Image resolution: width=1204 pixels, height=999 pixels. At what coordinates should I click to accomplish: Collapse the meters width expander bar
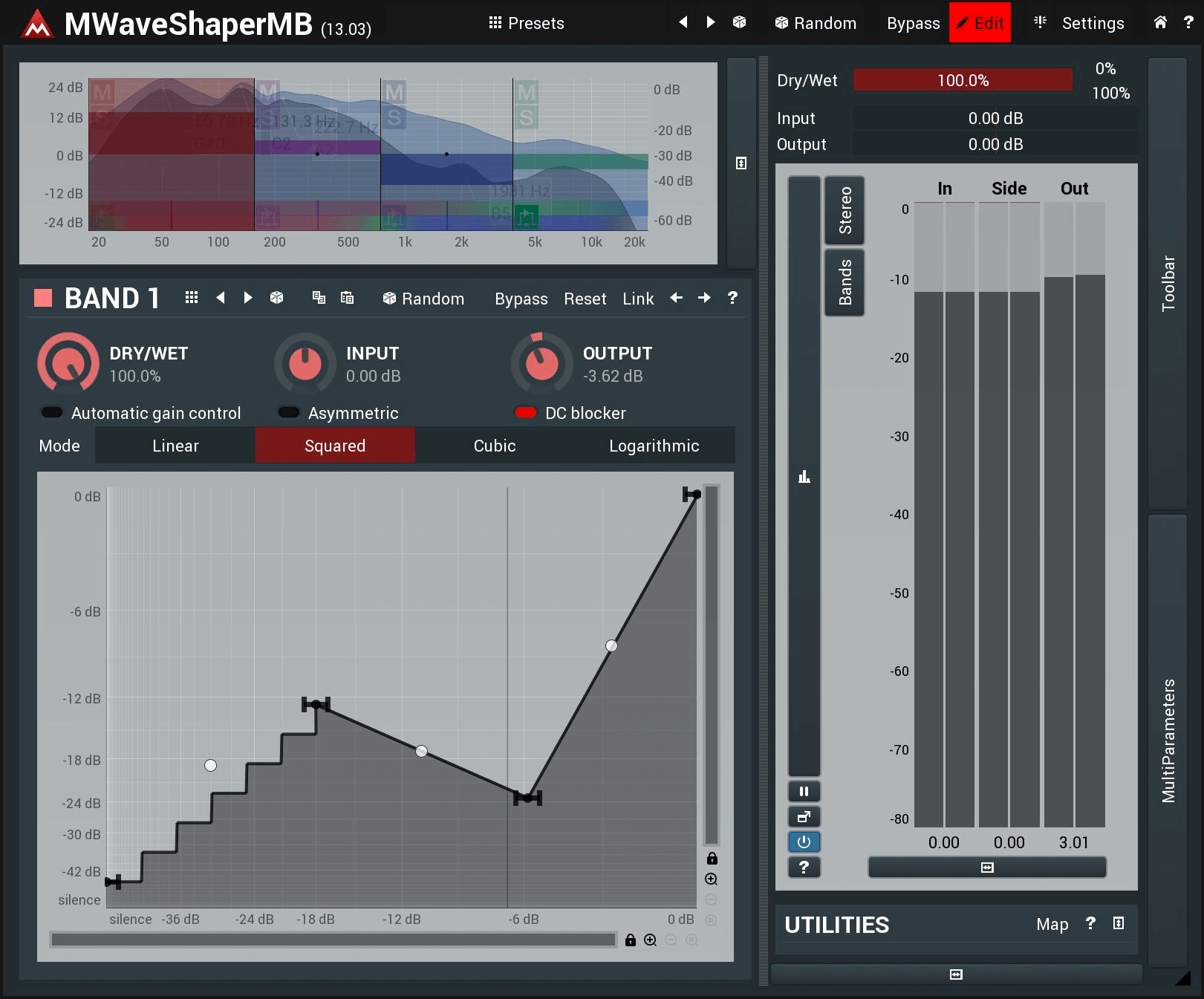pyautogui.click(x=987, y=868)
